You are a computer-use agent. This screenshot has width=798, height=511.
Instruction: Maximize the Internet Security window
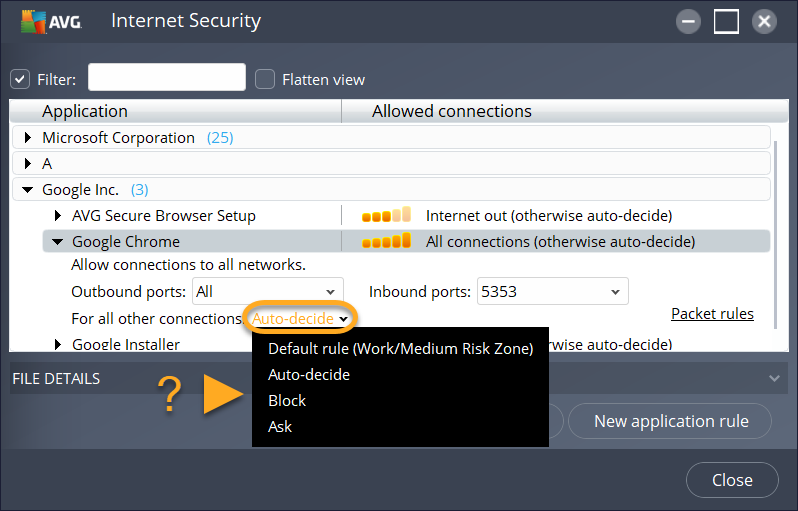coord(726,21)
